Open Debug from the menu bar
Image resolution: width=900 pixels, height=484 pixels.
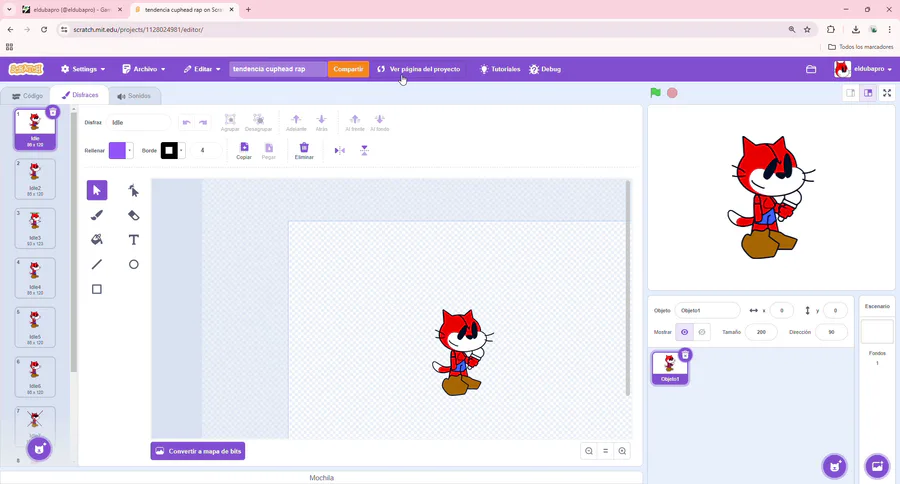pos(545,69)
